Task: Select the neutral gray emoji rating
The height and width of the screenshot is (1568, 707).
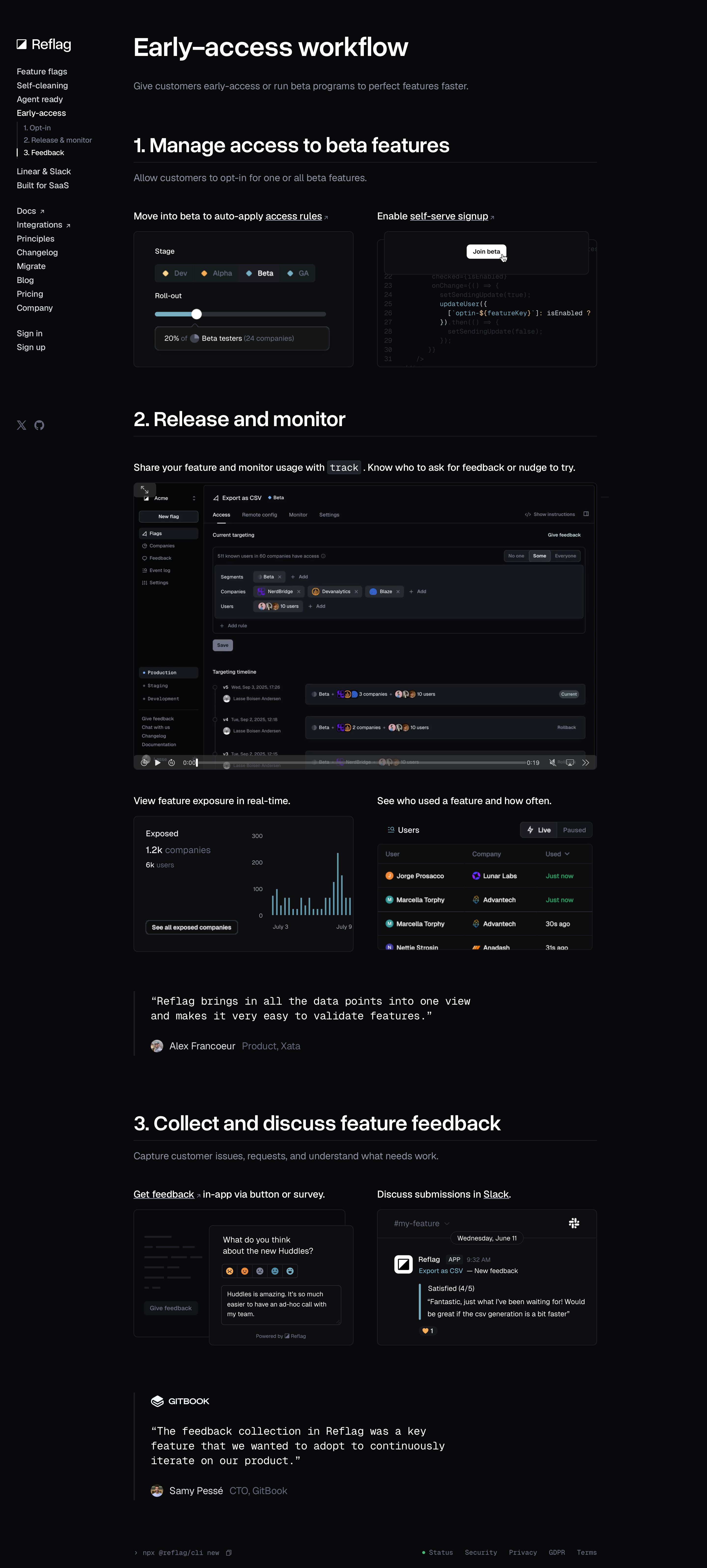Action: (x=260, y=1271)
